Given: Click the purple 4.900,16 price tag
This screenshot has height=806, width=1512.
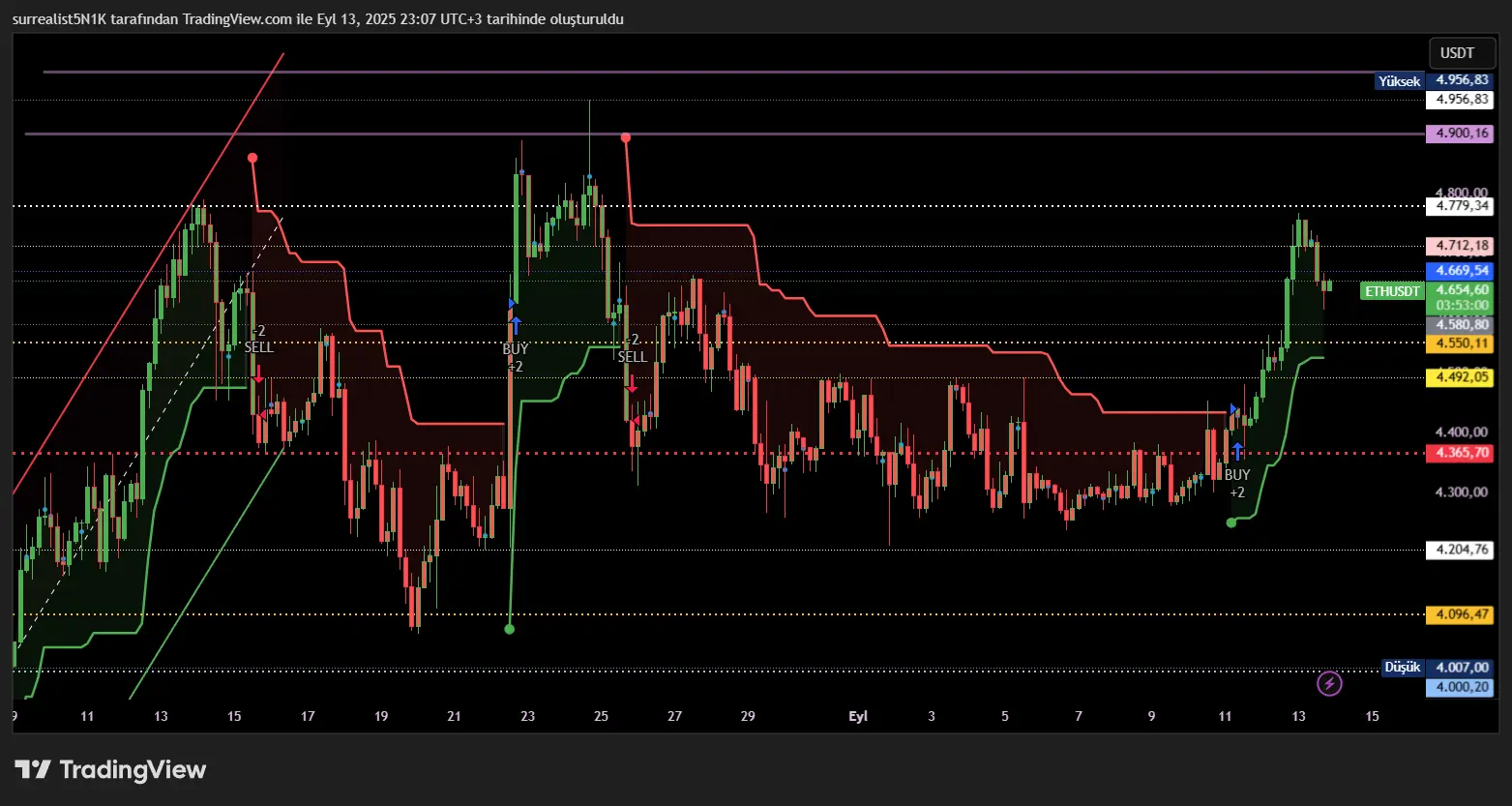Looking at the screenshot, I should coord(1461,134).
